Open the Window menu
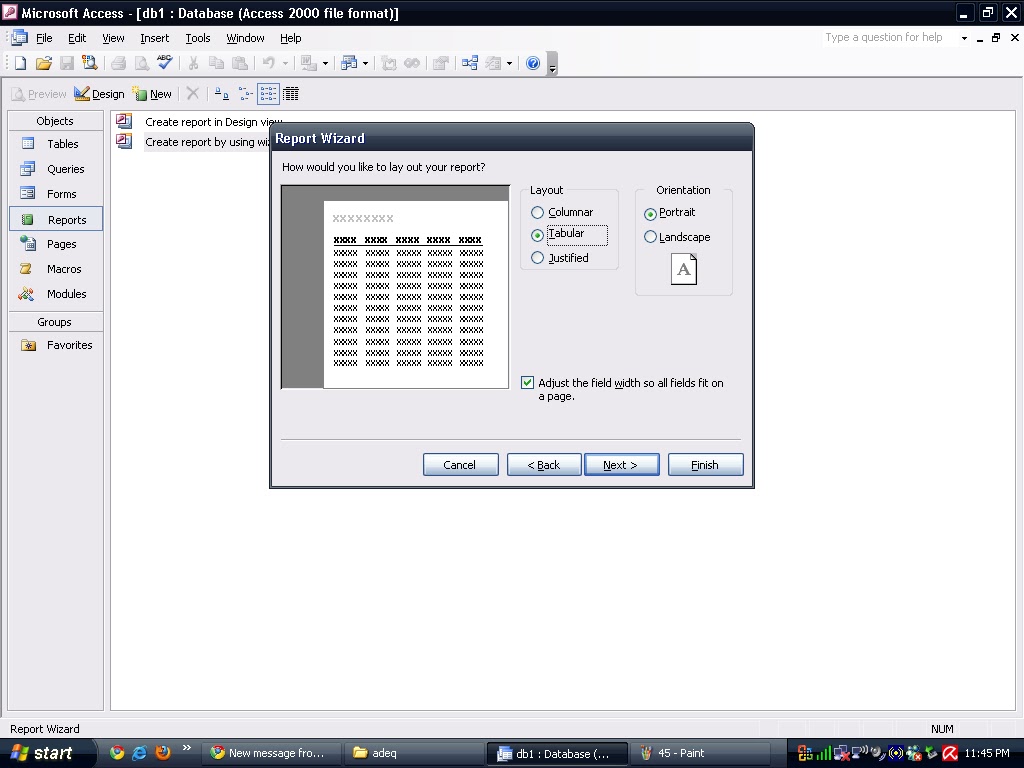Image resolution: width=1024 pixels, height=768 pixels. [245, 38]
